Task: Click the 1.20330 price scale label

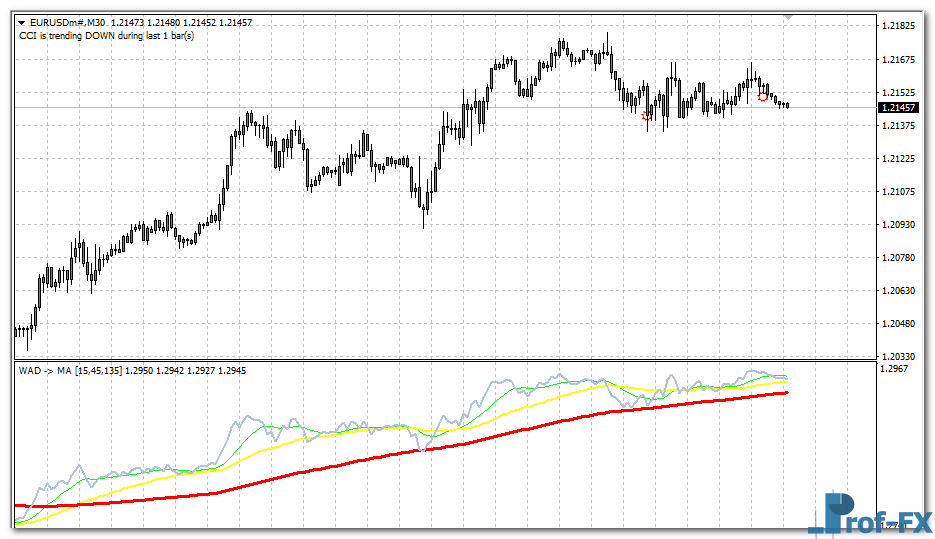Action: coord(900,356)
